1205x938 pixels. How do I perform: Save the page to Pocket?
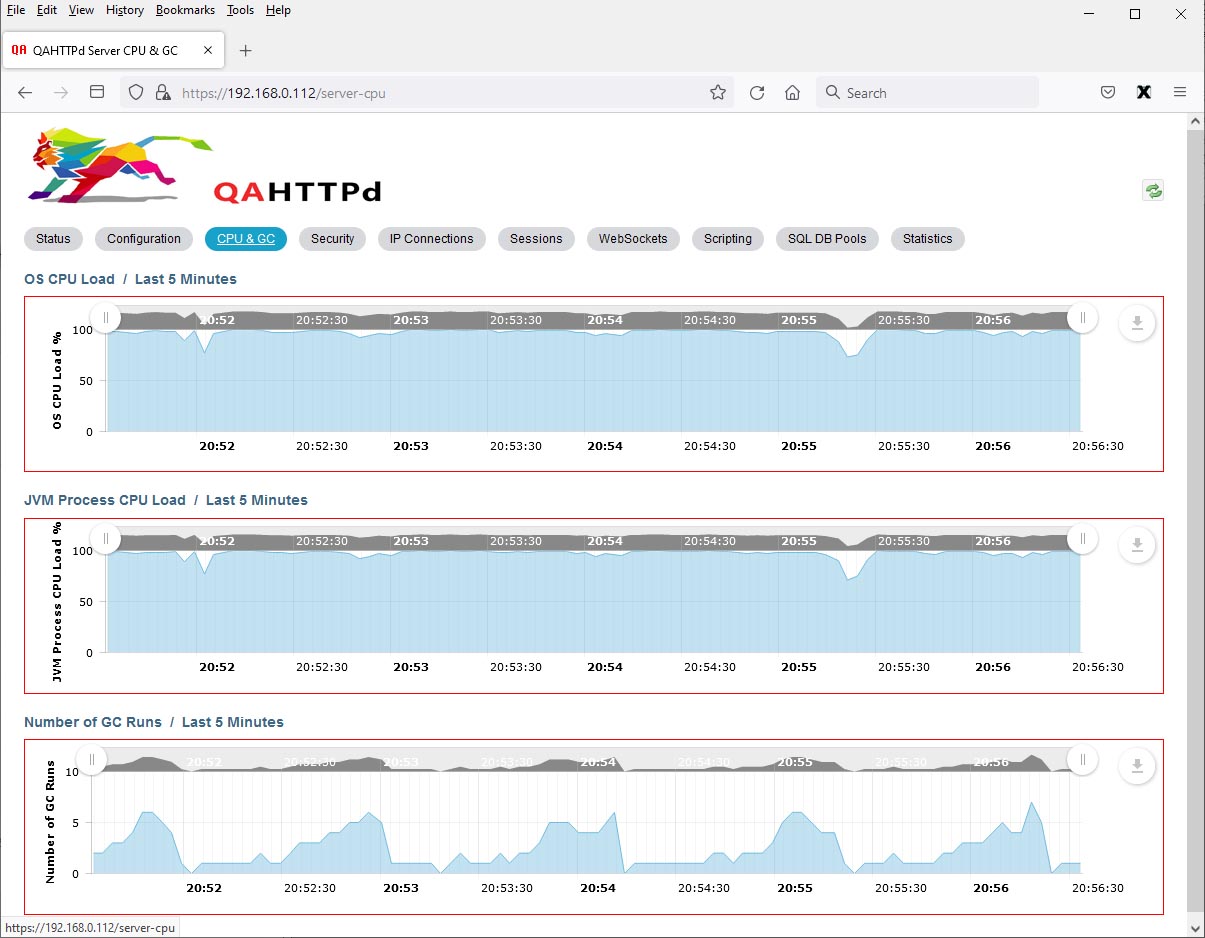pos(1108,92)
